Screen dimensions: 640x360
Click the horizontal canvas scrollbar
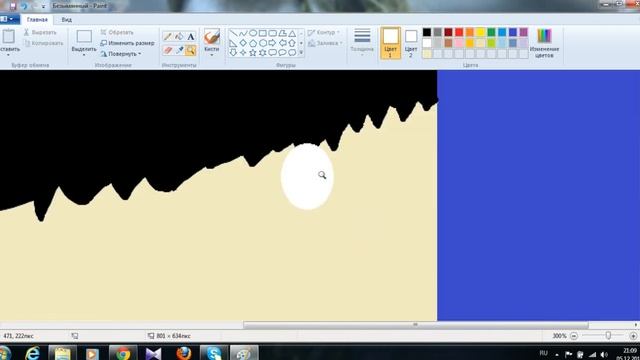pyautogui.click(x=416, y=325)
